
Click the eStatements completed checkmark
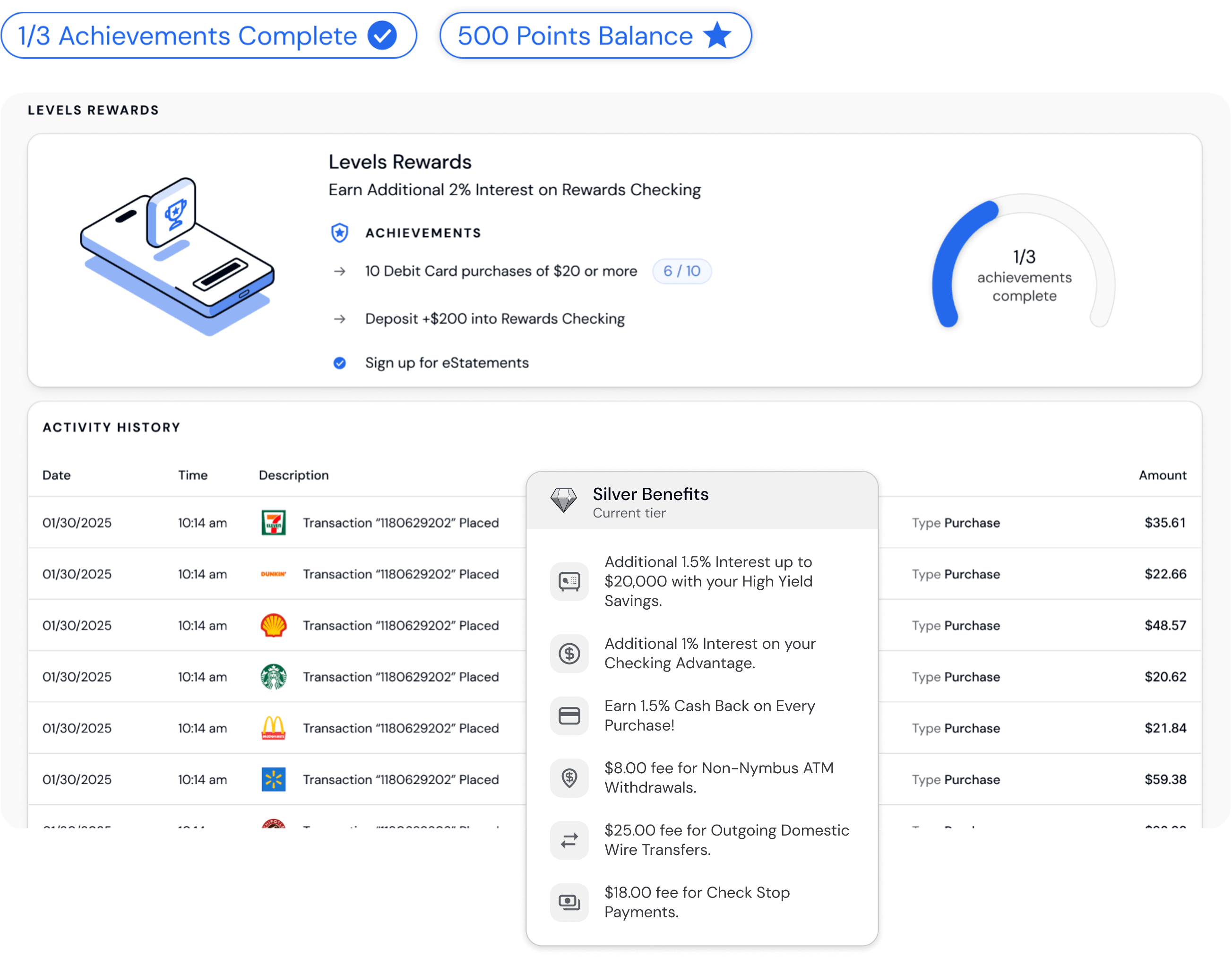click(340, 363)
